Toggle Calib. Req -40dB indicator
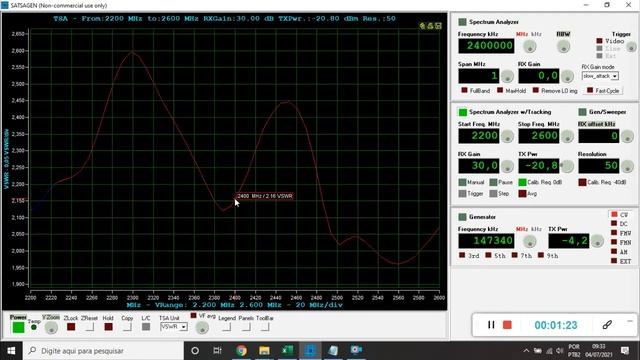The width and height of the screenshot is (640, 360). coord(582,182)
